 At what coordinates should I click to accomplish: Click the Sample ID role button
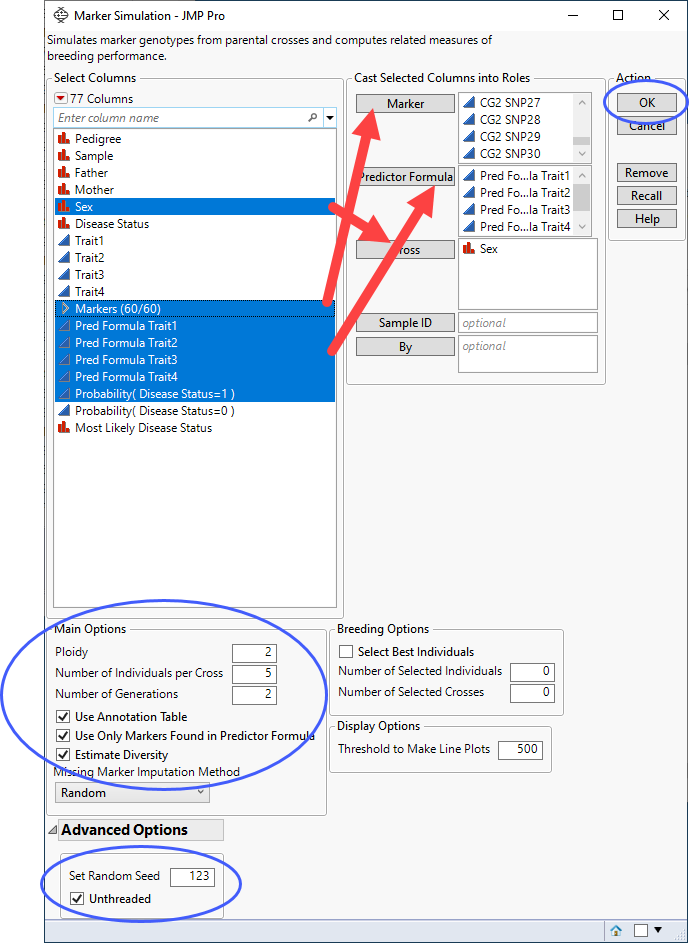[x=405, y=323]
